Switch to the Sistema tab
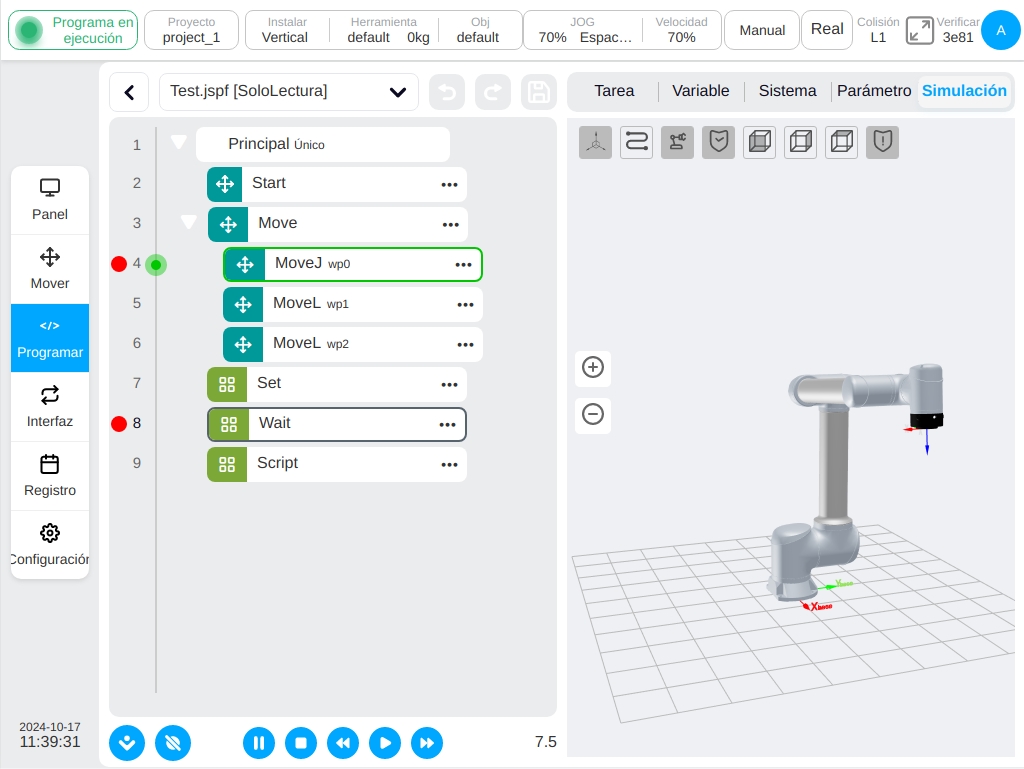 click(788, 91)
